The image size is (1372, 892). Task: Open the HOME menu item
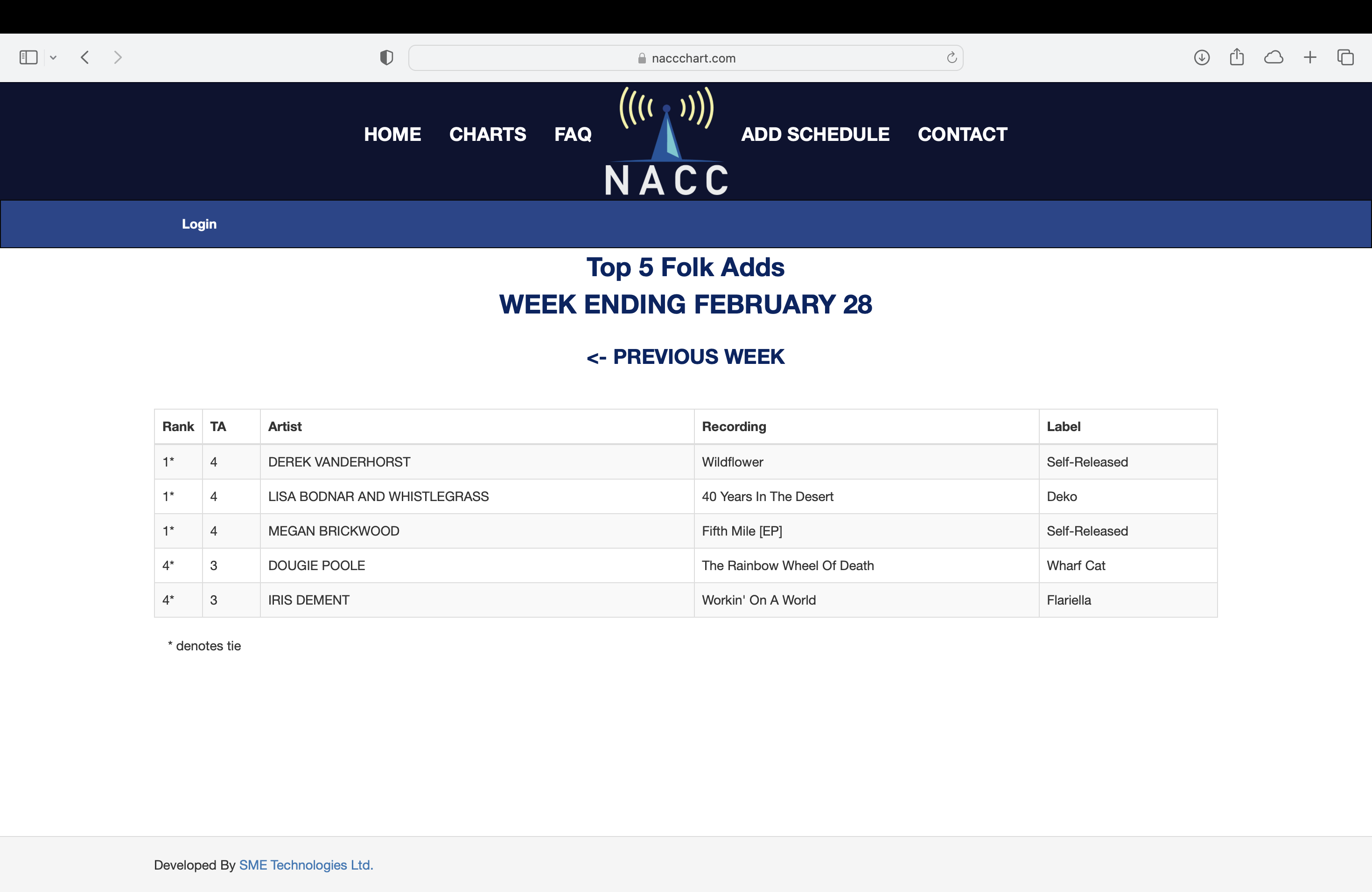(x=392, y=134)
